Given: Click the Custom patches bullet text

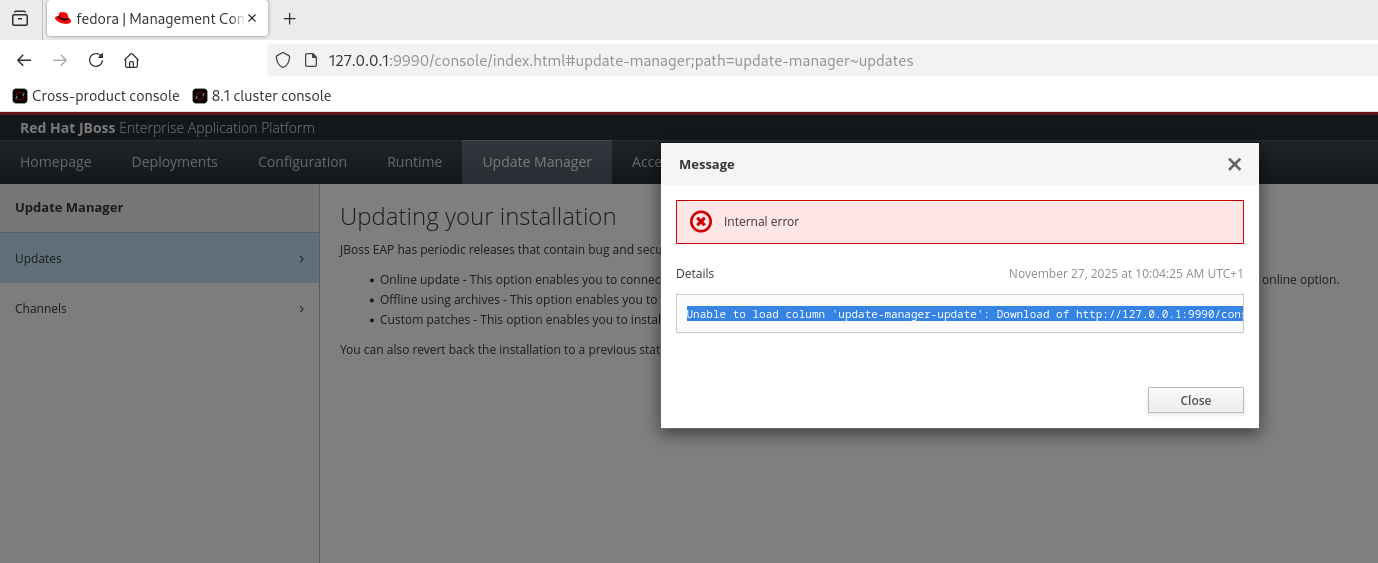Looking at the screenshot, I should (x=520, y=319).
